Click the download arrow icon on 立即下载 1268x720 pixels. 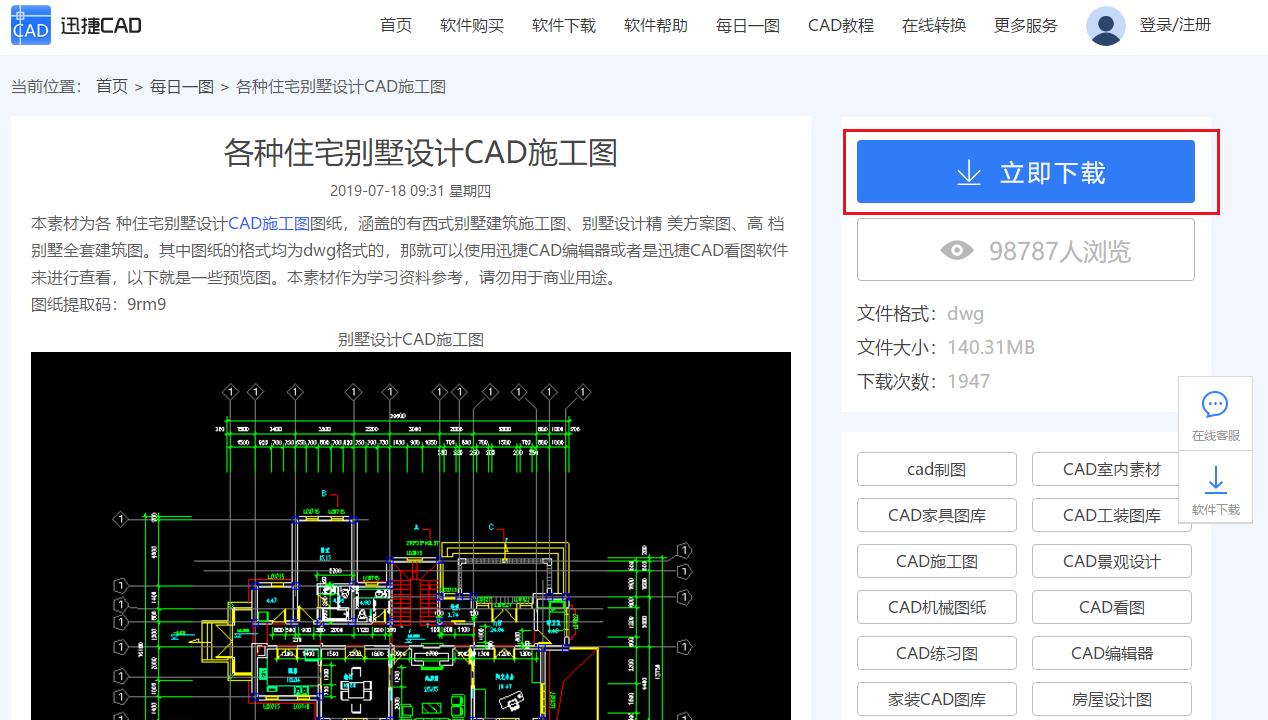pyautogui.click(x=968, y=171)
